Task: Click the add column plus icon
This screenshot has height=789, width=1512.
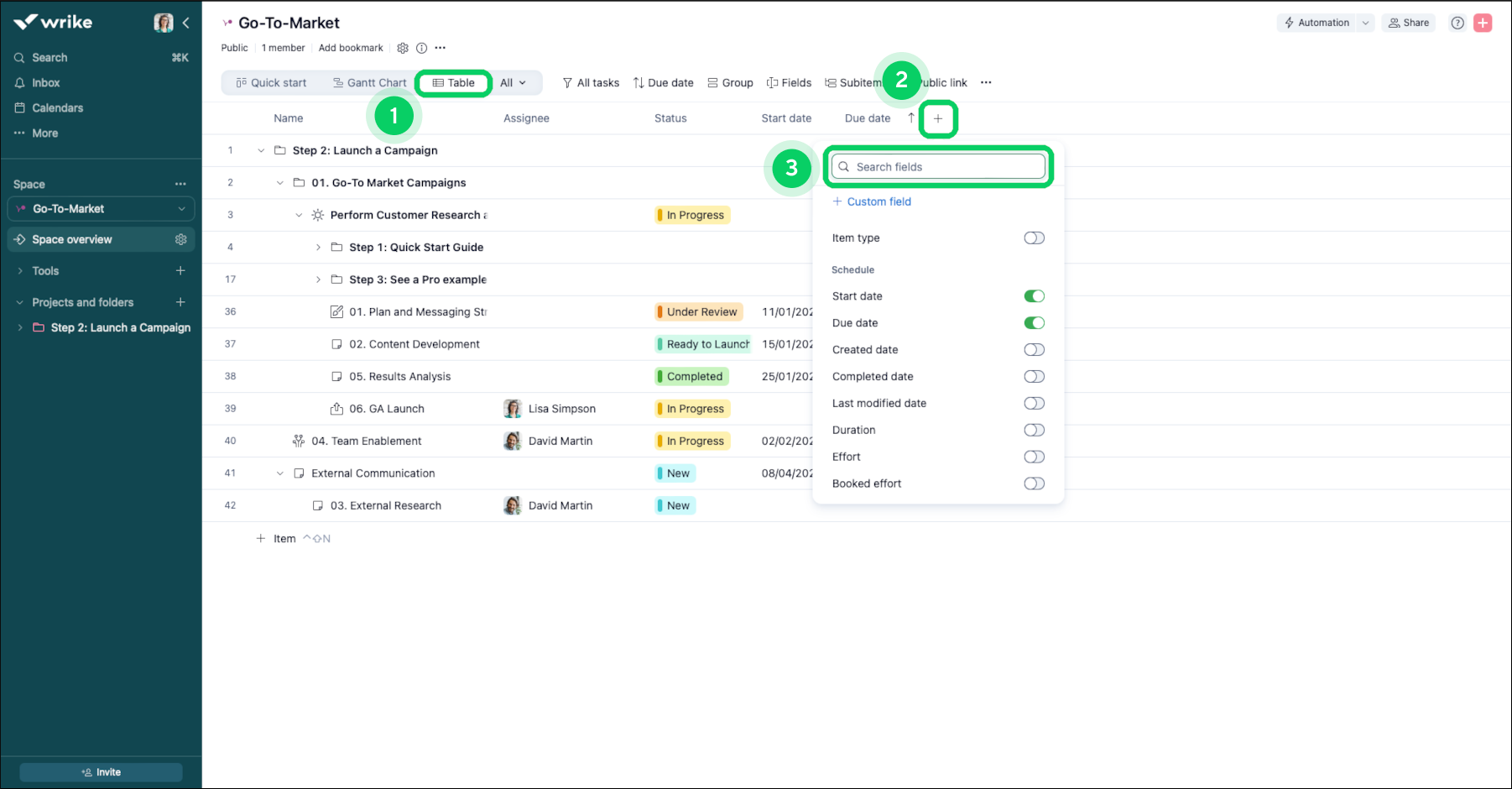Action: coord(938,118)
